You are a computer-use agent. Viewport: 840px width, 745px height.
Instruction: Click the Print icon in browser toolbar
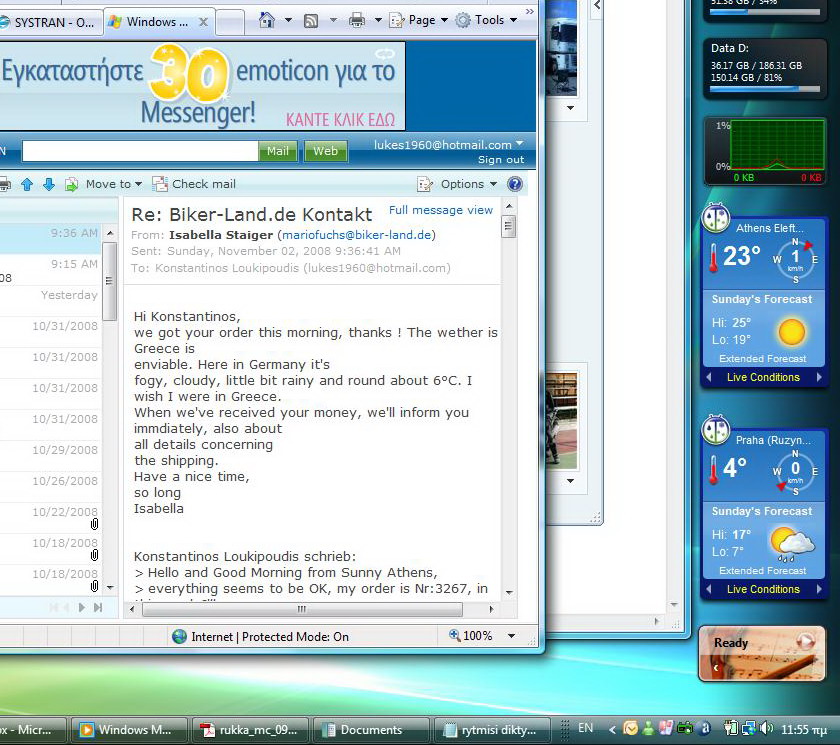click(x=357, y=20)
